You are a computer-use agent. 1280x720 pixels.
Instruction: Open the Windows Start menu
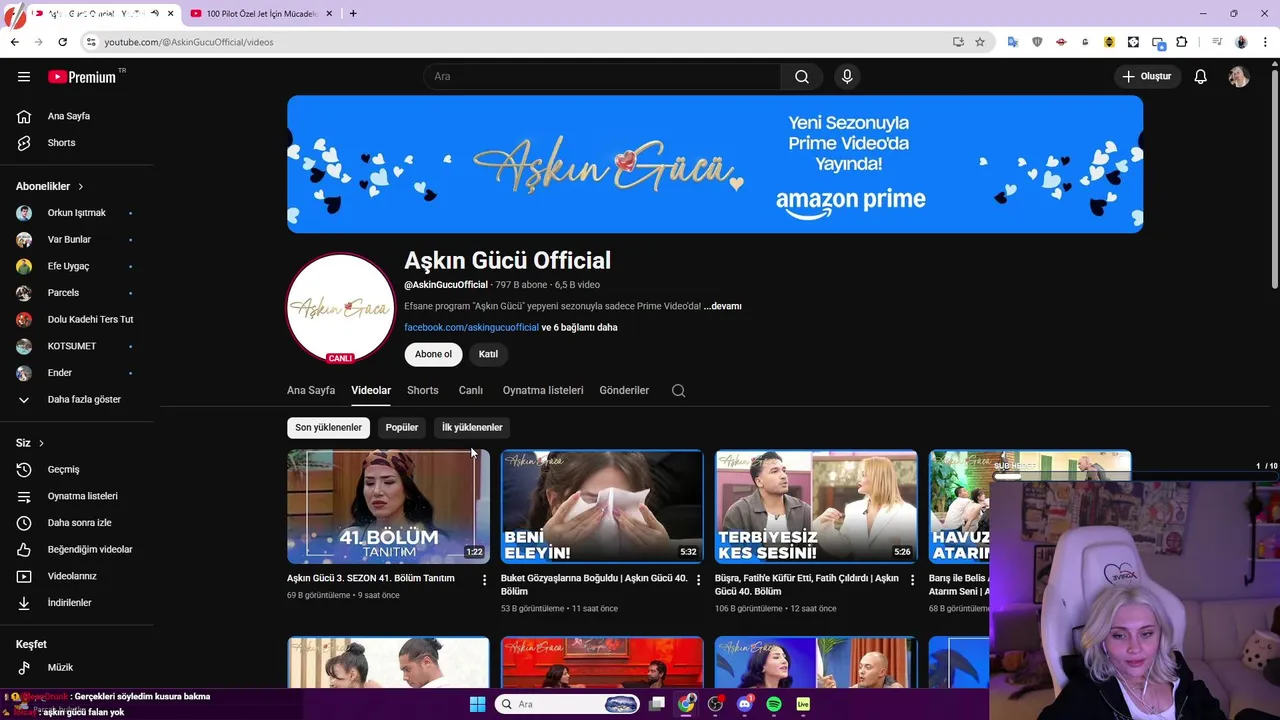click(x=477, y=704)
